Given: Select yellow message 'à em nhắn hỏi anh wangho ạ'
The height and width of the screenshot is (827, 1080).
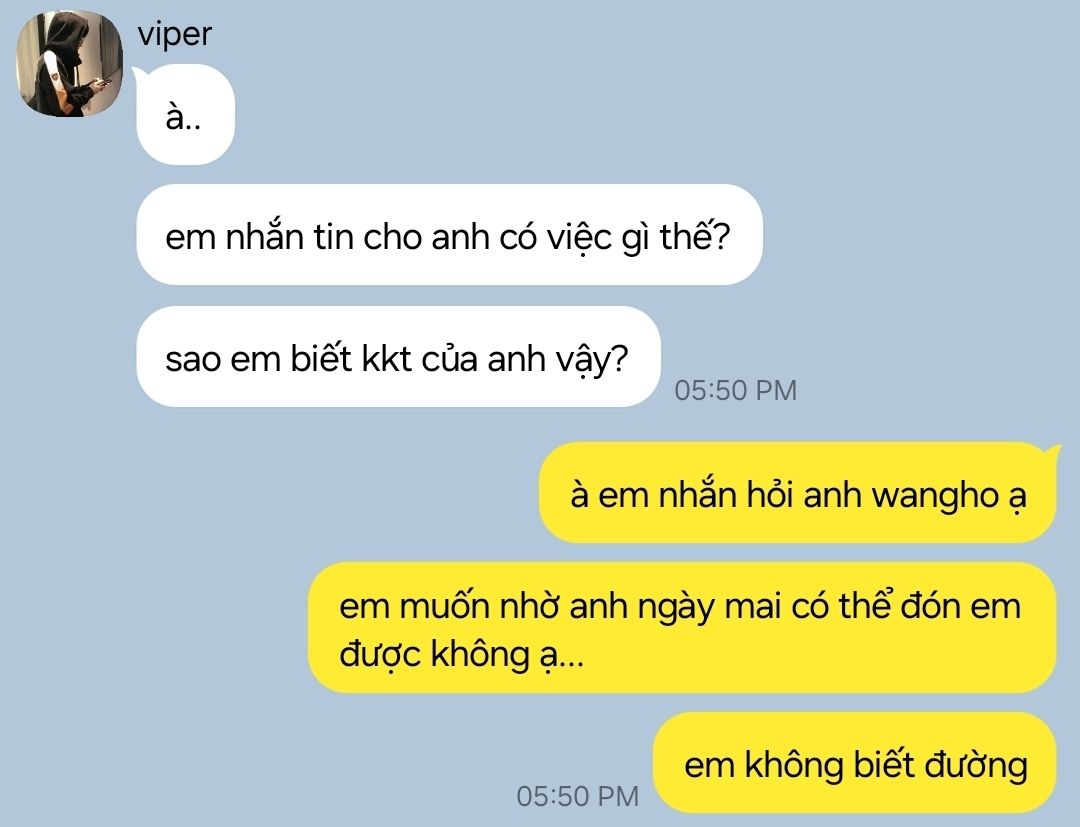Looking at the screenshot, I should (x=798, y=493).
